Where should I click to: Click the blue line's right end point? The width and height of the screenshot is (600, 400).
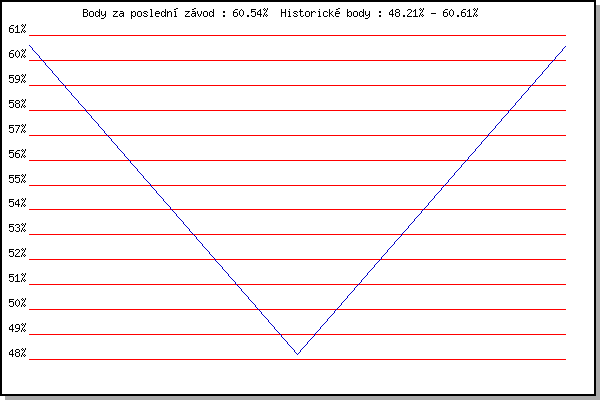tap(566, 46)
